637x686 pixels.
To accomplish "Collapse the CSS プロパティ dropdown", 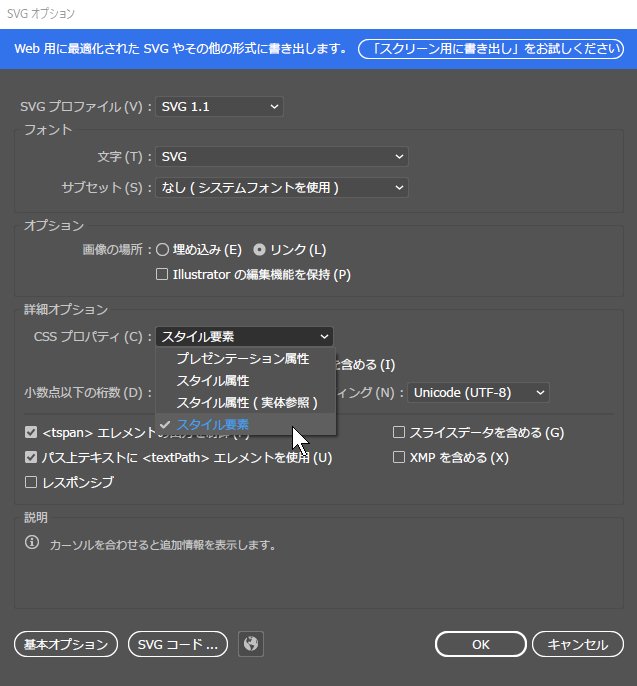I will pos(244,336).
